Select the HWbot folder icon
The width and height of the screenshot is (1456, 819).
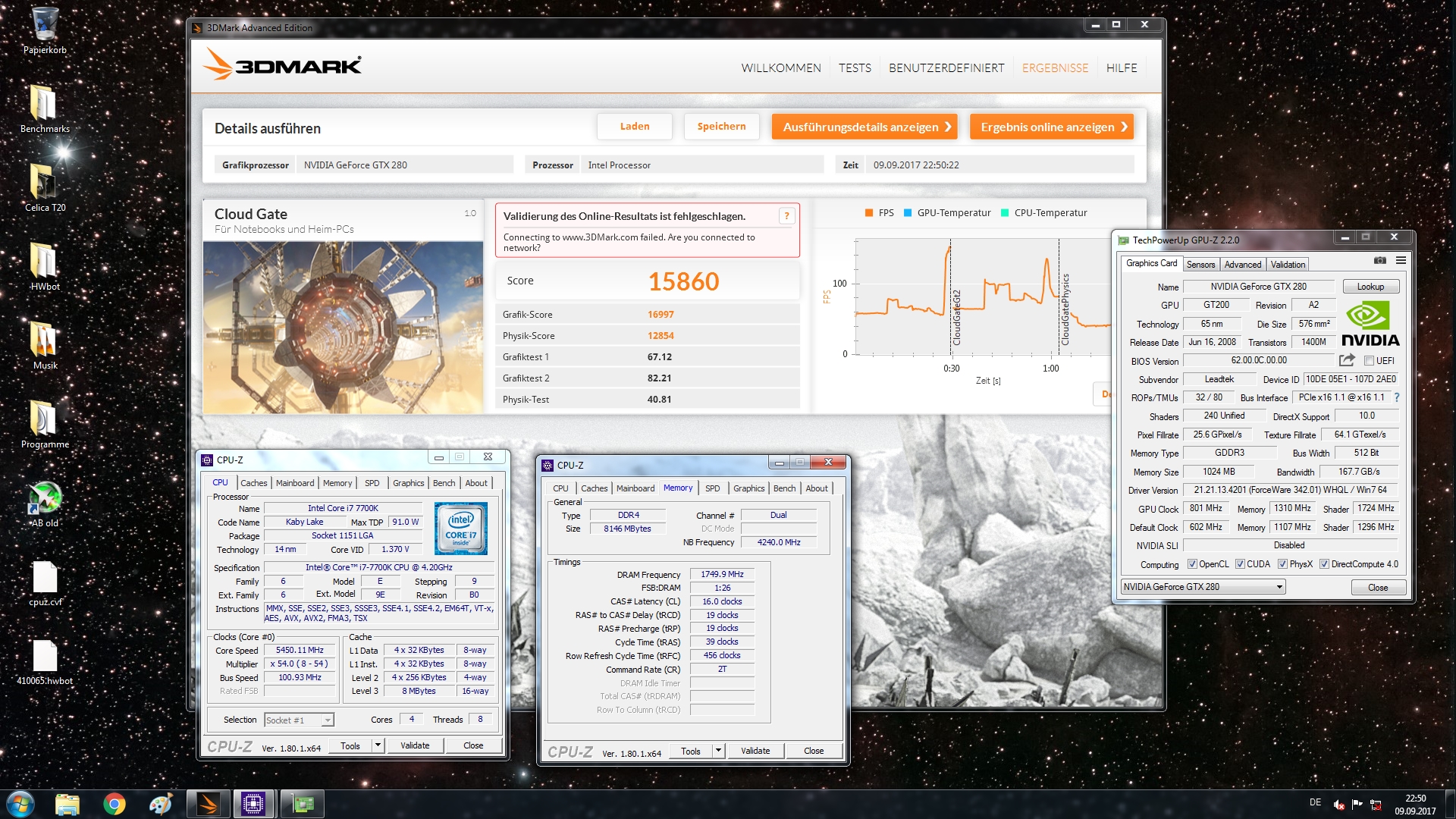[x=45, y=267]
